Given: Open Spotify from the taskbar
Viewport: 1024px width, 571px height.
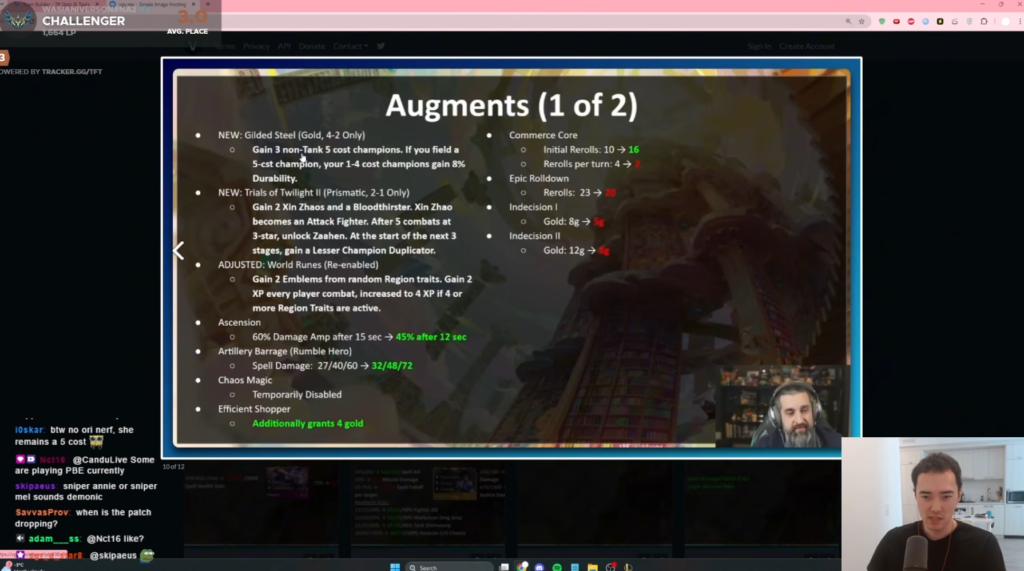Looking at the screenshot, I should coord(557,567).
